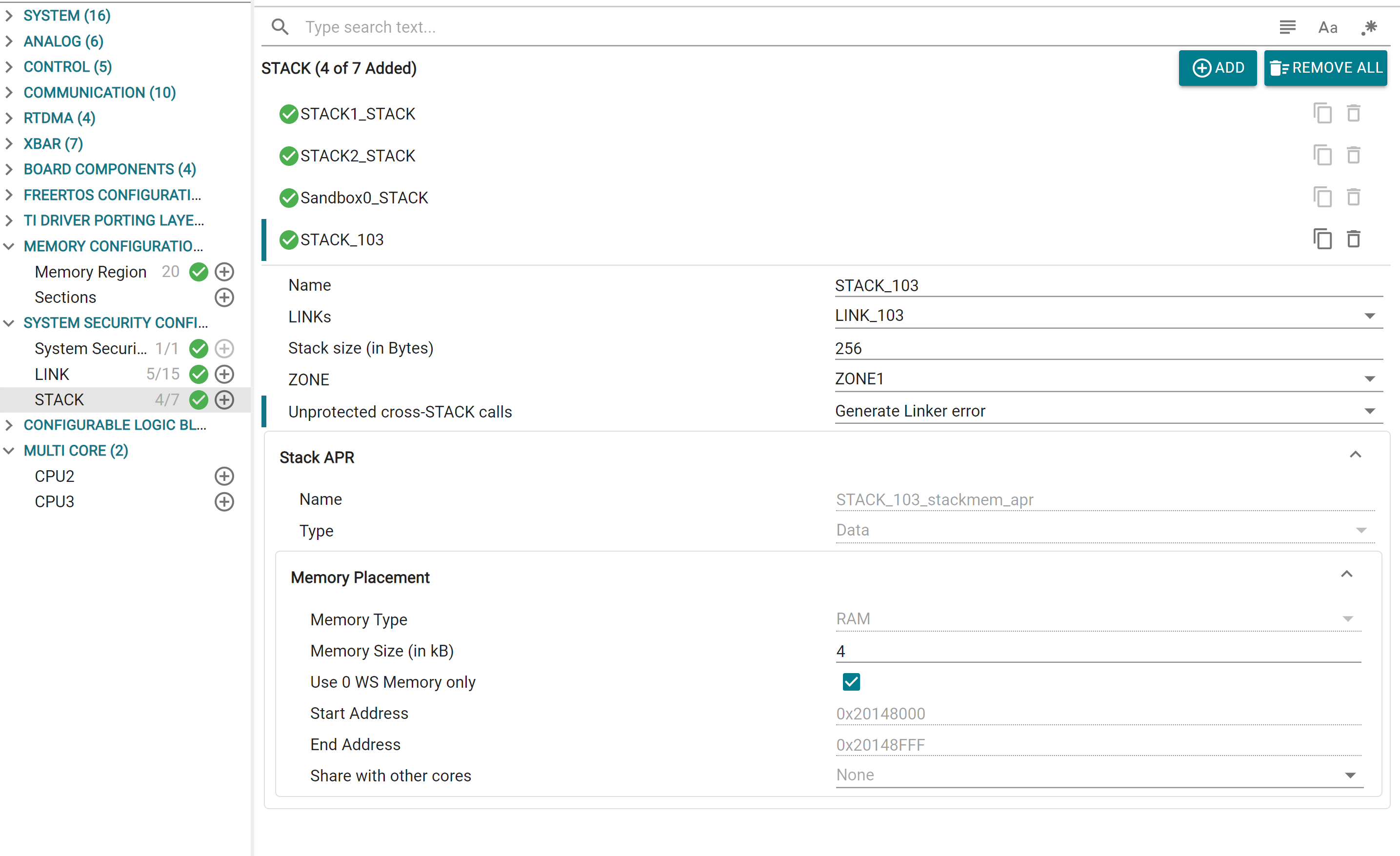The height and width of the screenshot is (856, 1400).
Task: Toggle match case (Aa) in search bar
Action: pyautogui.click(x=1328, y=27)
